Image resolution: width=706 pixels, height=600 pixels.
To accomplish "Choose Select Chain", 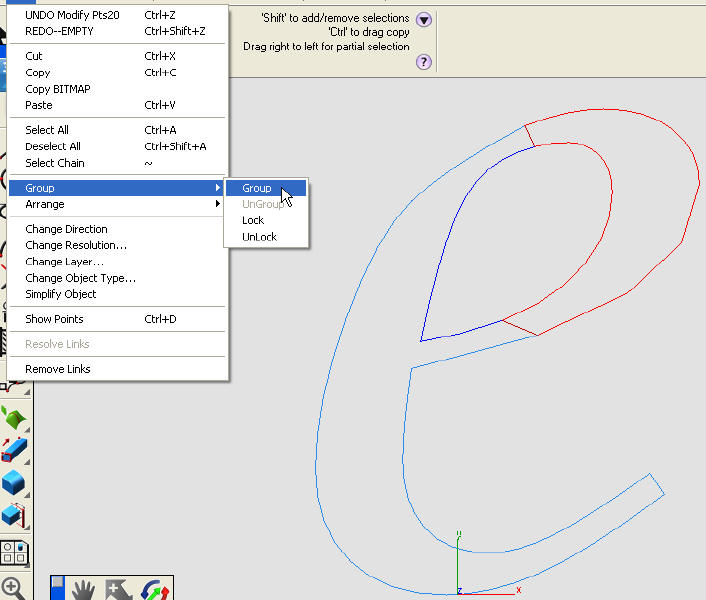I will 117,163.
